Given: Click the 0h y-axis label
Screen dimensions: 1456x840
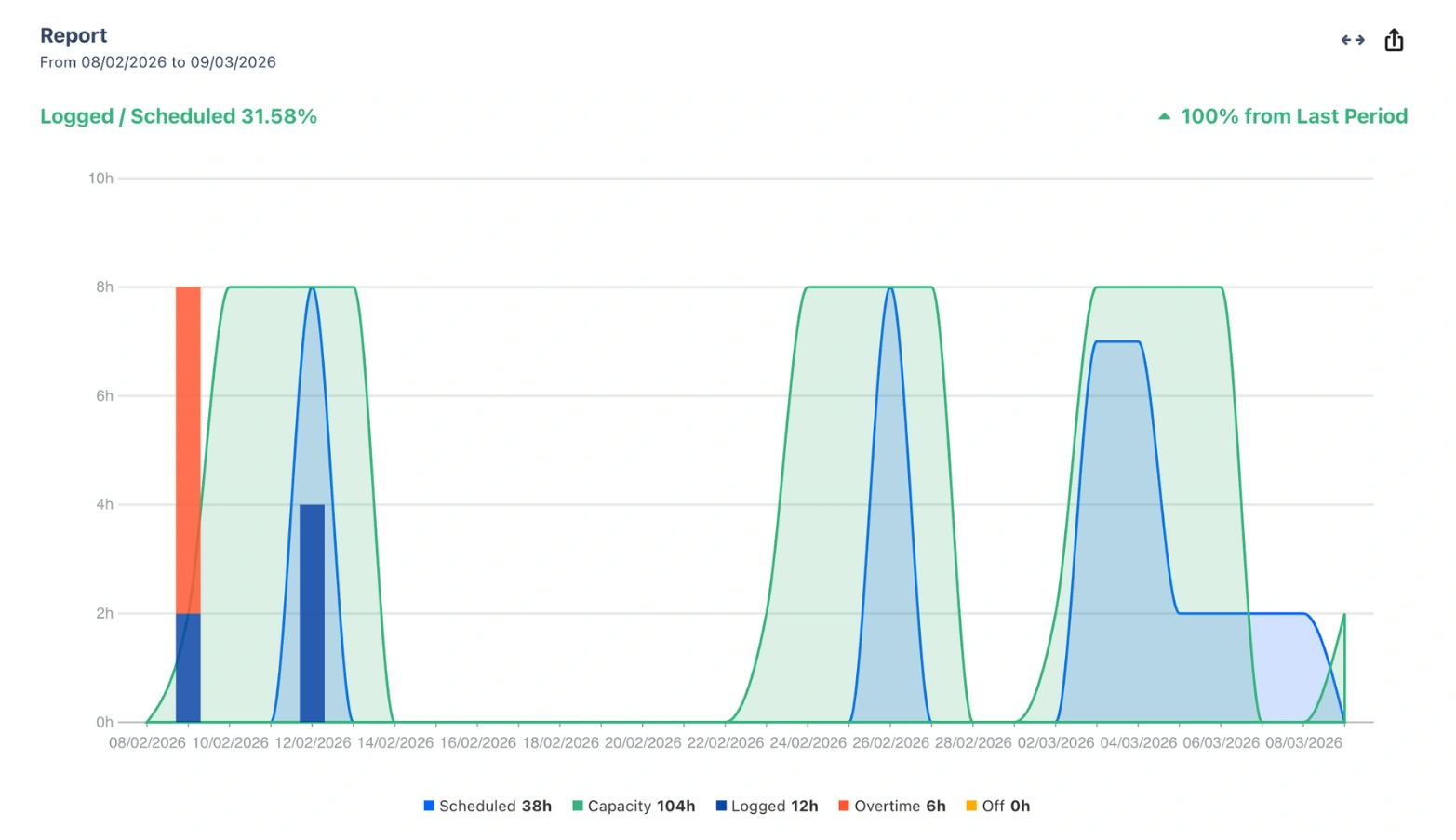Looking at the screenshot, I should (x=104, y=722).
